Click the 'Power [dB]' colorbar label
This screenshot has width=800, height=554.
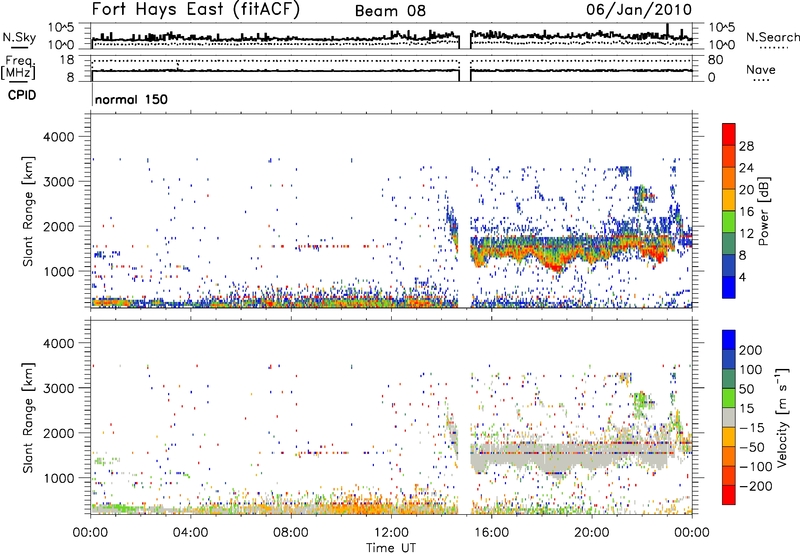coord(763,211)
